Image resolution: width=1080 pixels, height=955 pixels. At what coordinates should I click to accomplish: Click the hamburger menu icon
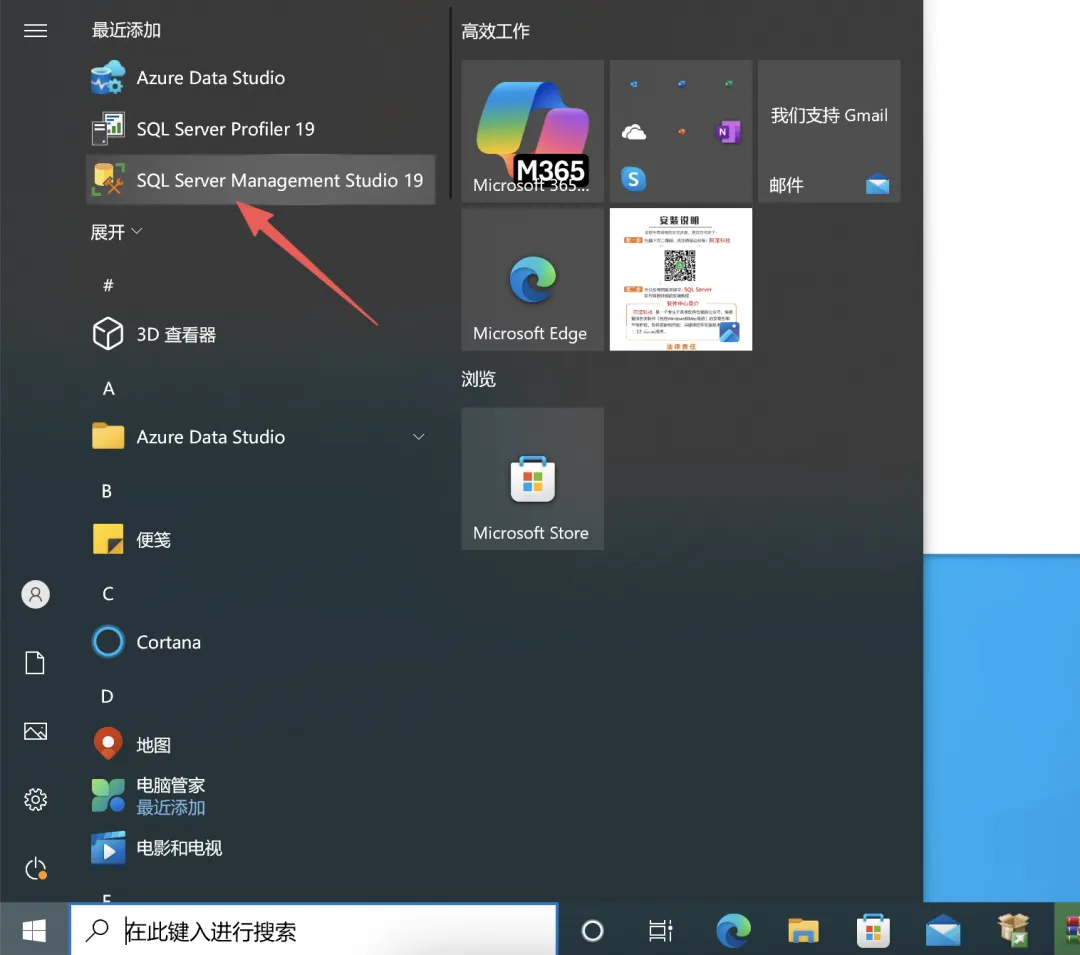click(35, 30)
